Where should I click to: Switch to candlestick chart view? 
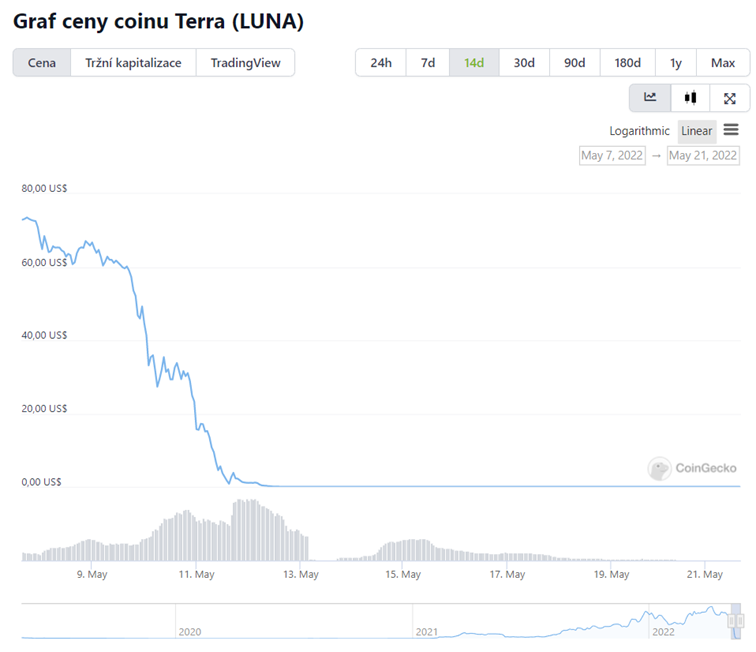click(x=690, y=98)
